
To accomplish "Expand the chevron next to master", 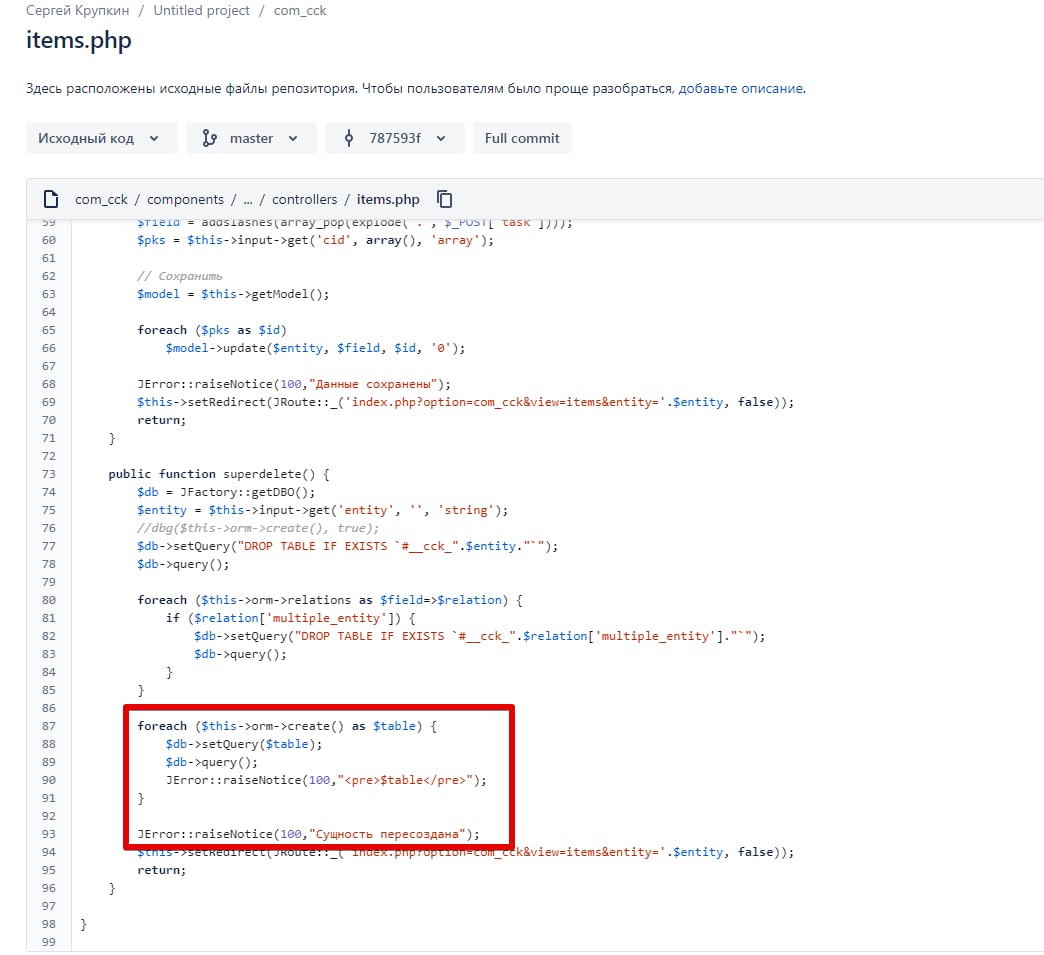I will coord(293,138).
